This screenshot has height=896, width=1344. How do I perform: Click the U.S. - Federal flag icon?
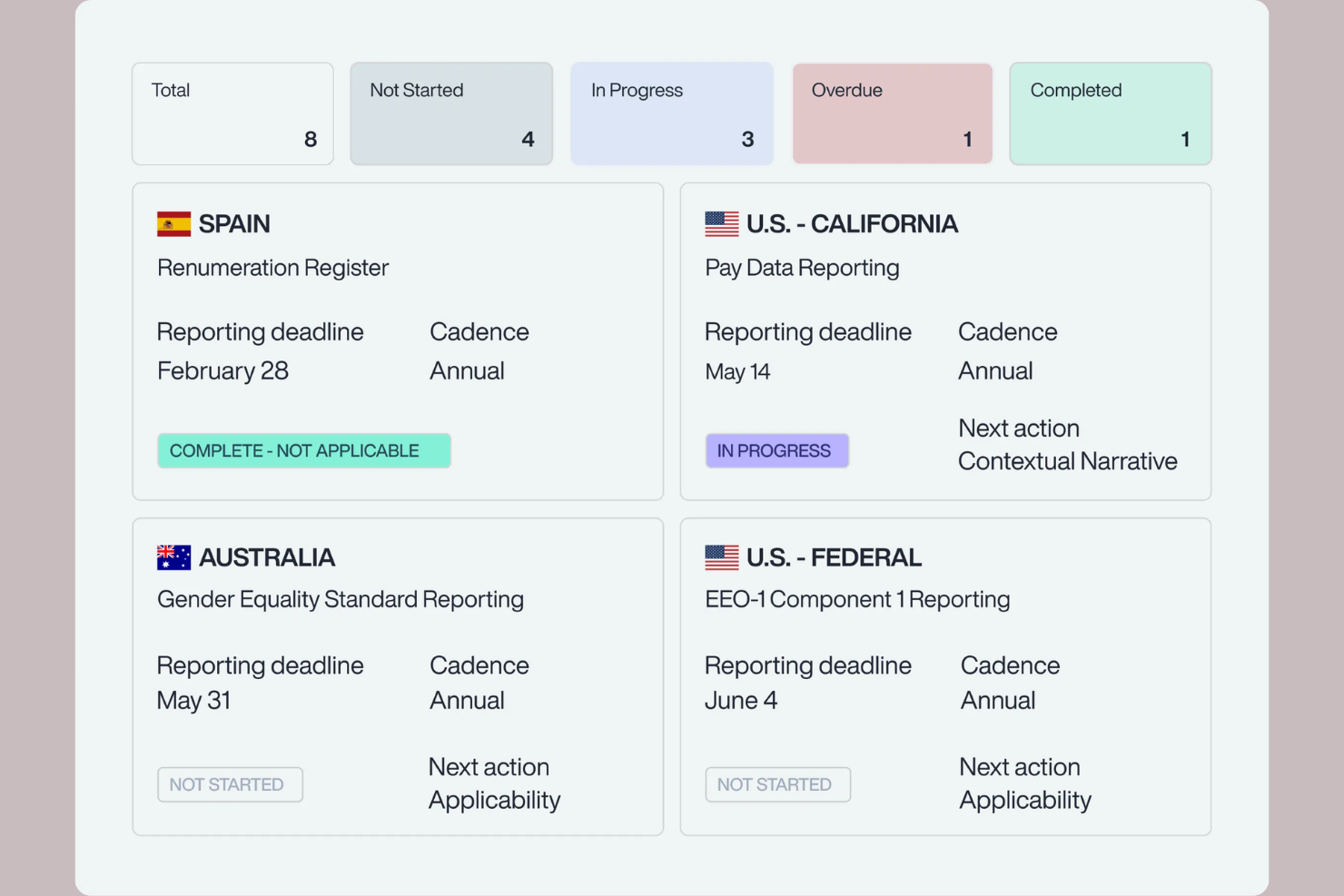(x=722, y=557)
